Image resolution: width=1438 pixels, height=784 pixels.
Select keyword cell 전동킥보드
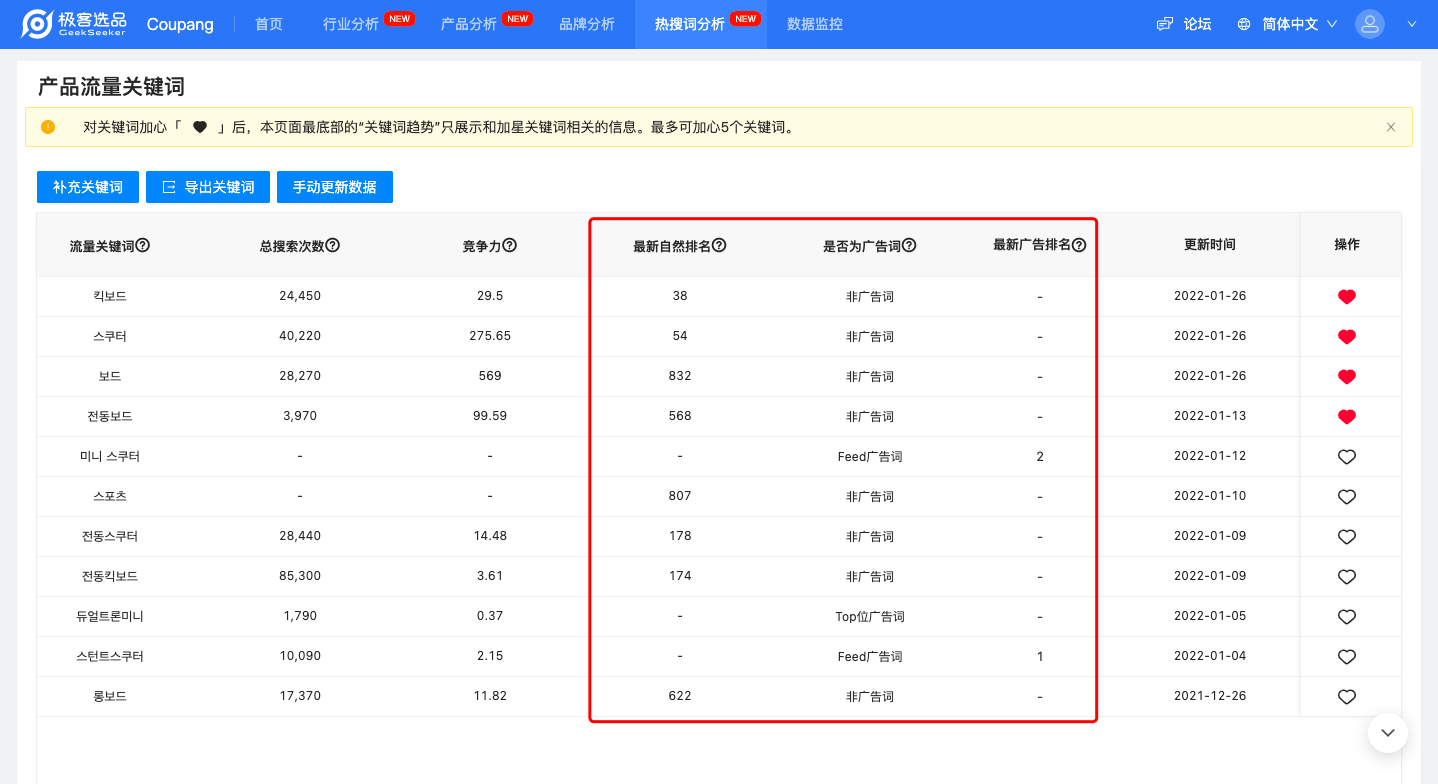(110, 577)
